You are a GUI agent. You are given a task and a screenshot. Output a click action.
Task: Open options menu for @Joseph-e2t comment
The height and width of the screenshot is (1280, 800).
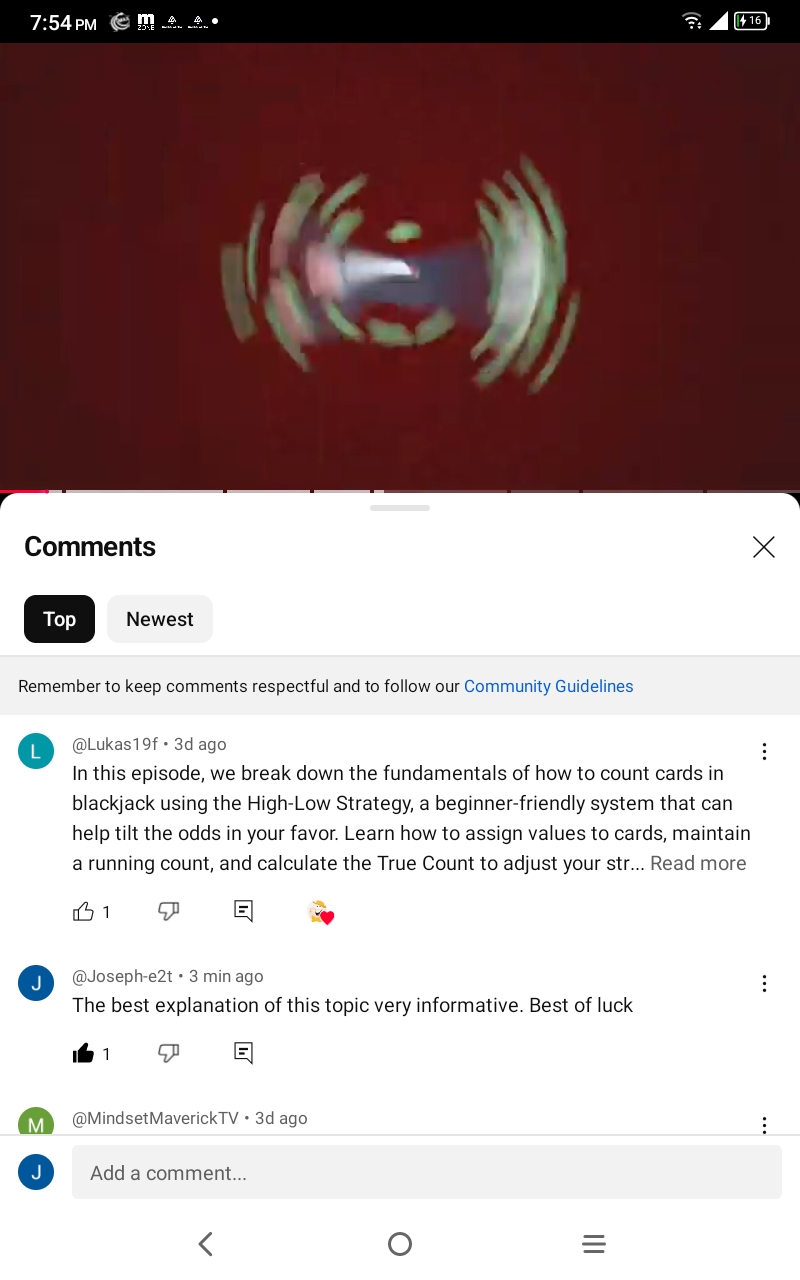(764, 983)
